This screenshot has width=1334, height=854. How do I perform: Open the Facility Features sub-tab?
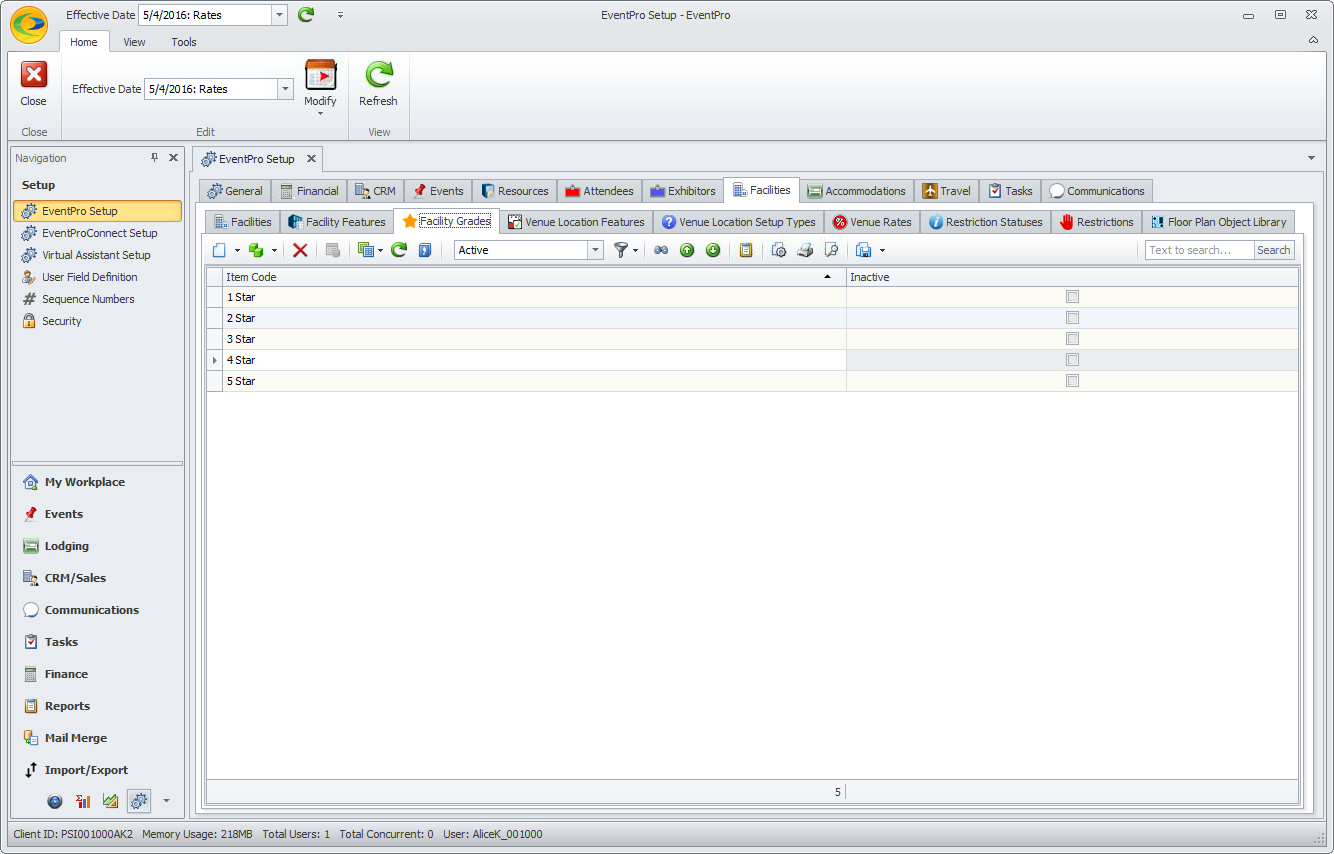pyautogui.click(x=336, y=222)
